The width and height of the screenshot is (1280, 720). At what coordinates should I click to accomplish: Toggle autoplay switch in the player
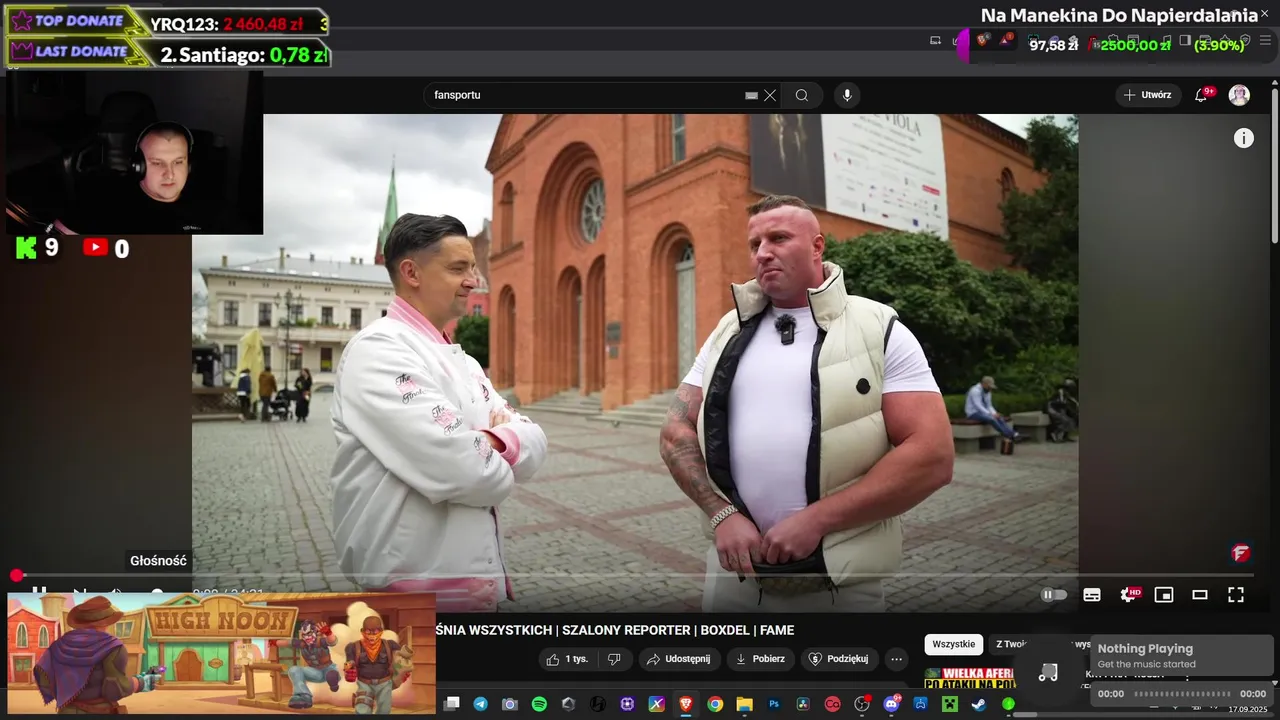click(x=1054, y=594)
